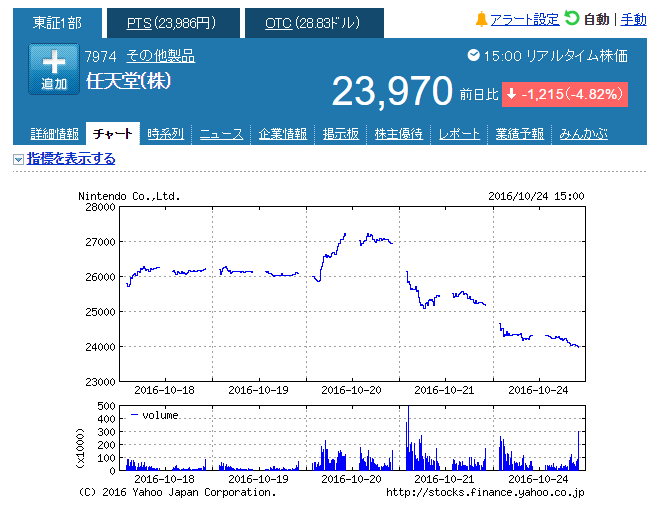Viewport: 658px width, 506px height.
Task: Open the その他製品 sector link
Action: [x=161, y=56]
